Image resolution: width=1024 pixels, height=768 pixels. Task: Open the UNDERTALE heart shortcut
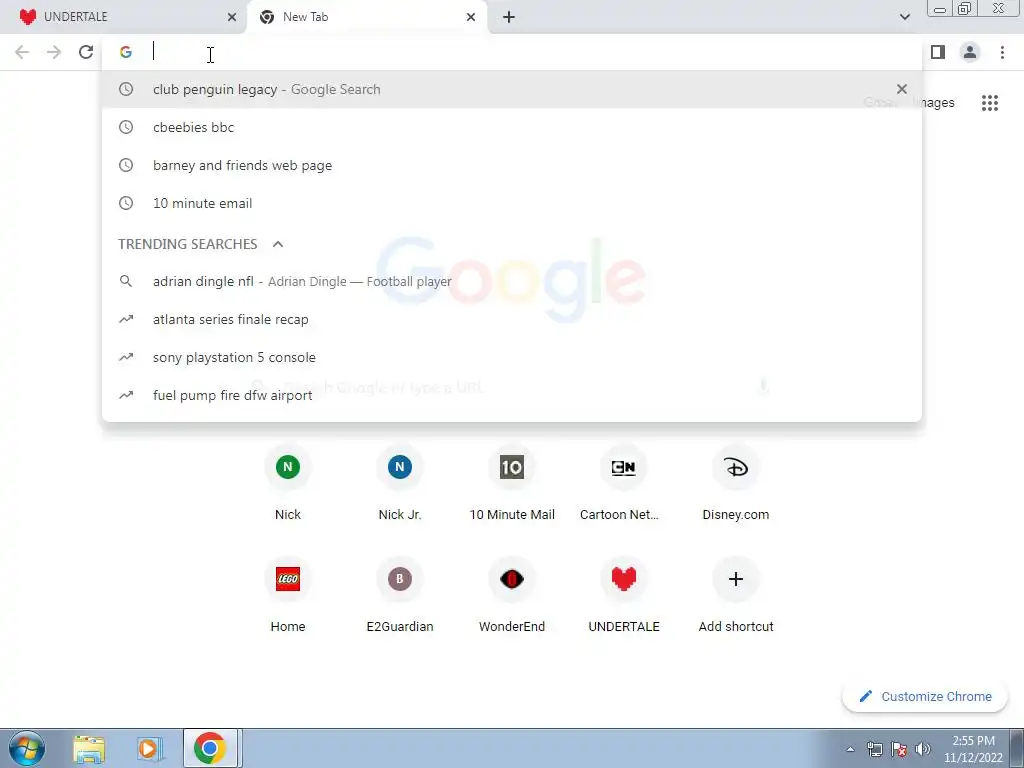(x=624, y=595)
